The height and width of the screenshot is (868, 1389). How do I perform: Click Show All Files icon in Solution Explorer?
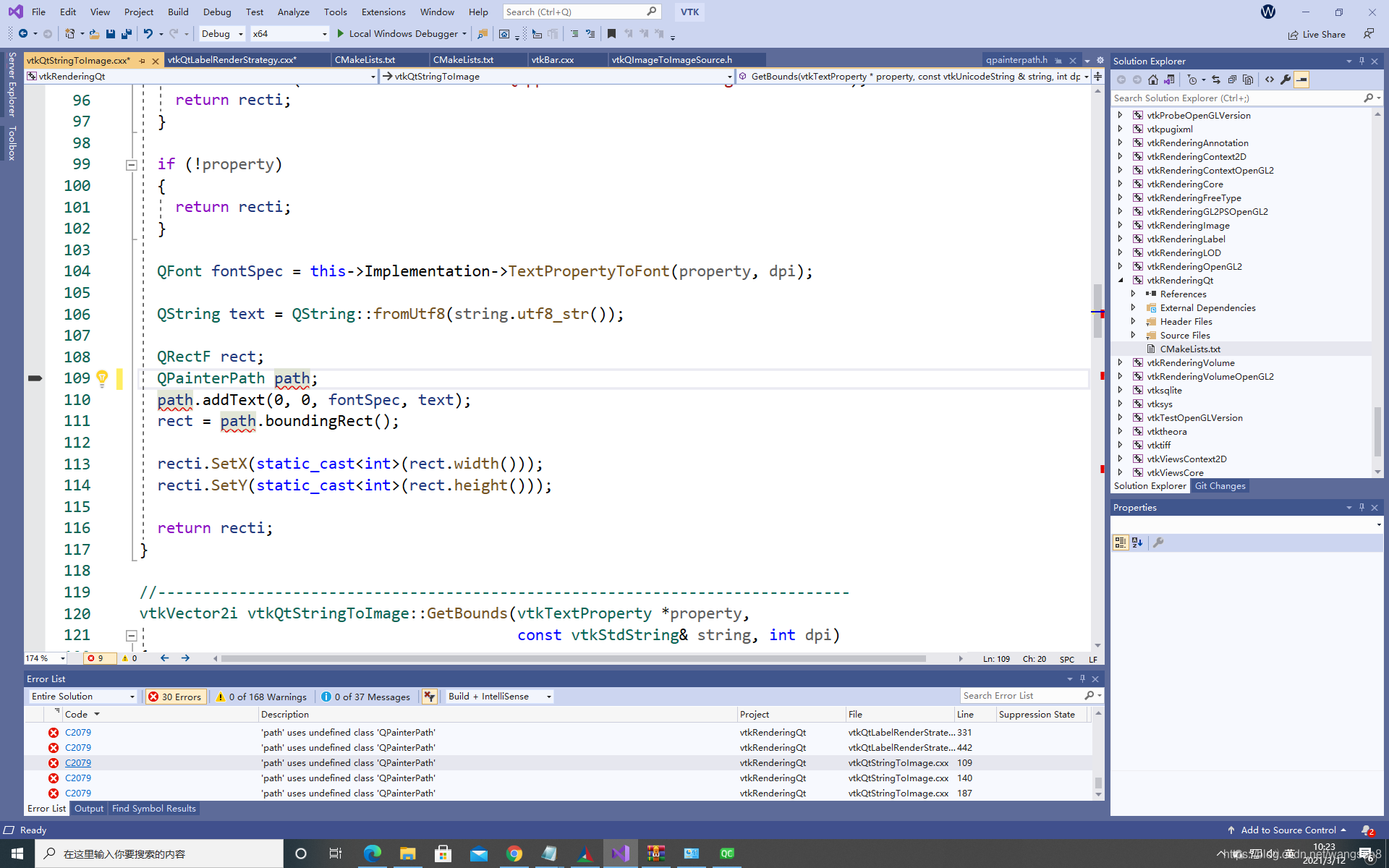[1248, 80]
